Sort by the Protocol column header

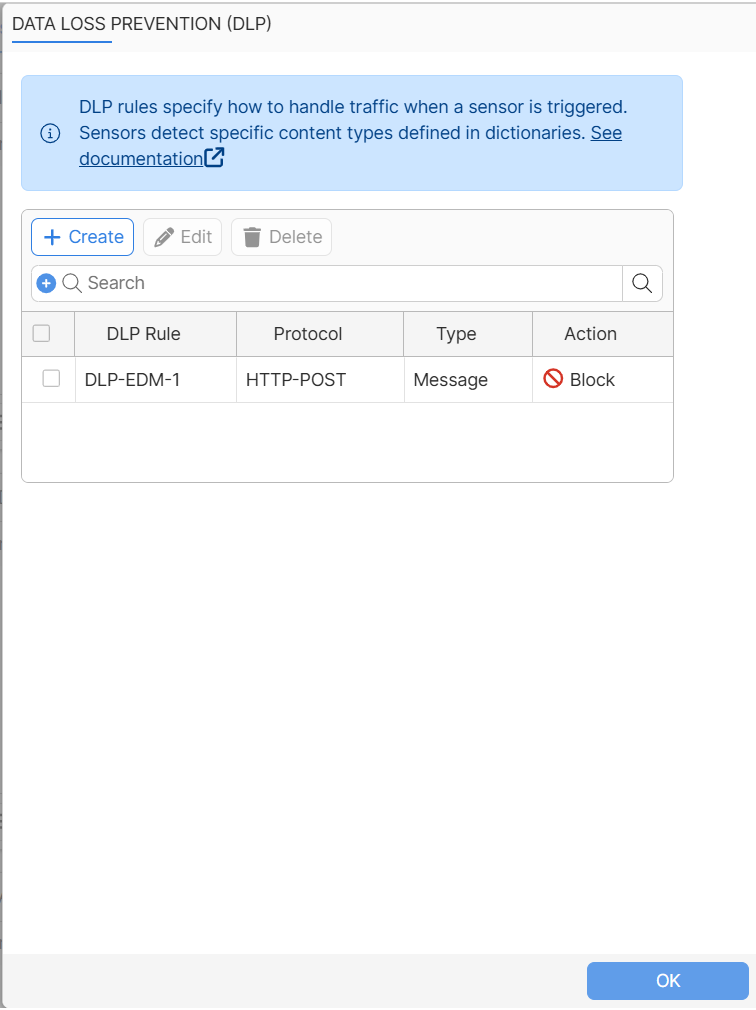click(x=308, y=334)
